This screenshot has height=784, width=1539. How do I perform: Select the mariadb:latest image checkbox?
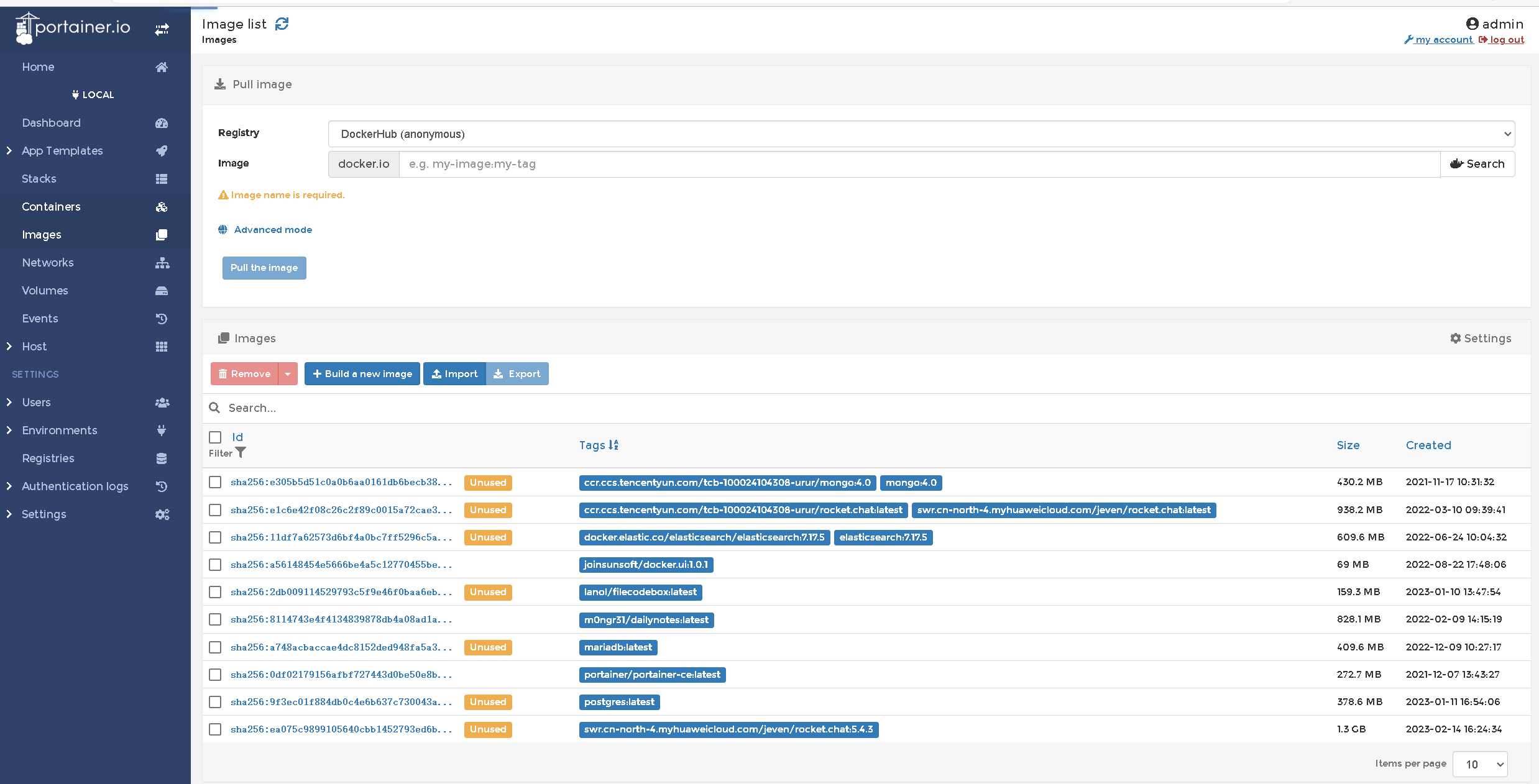coord(215,647)
